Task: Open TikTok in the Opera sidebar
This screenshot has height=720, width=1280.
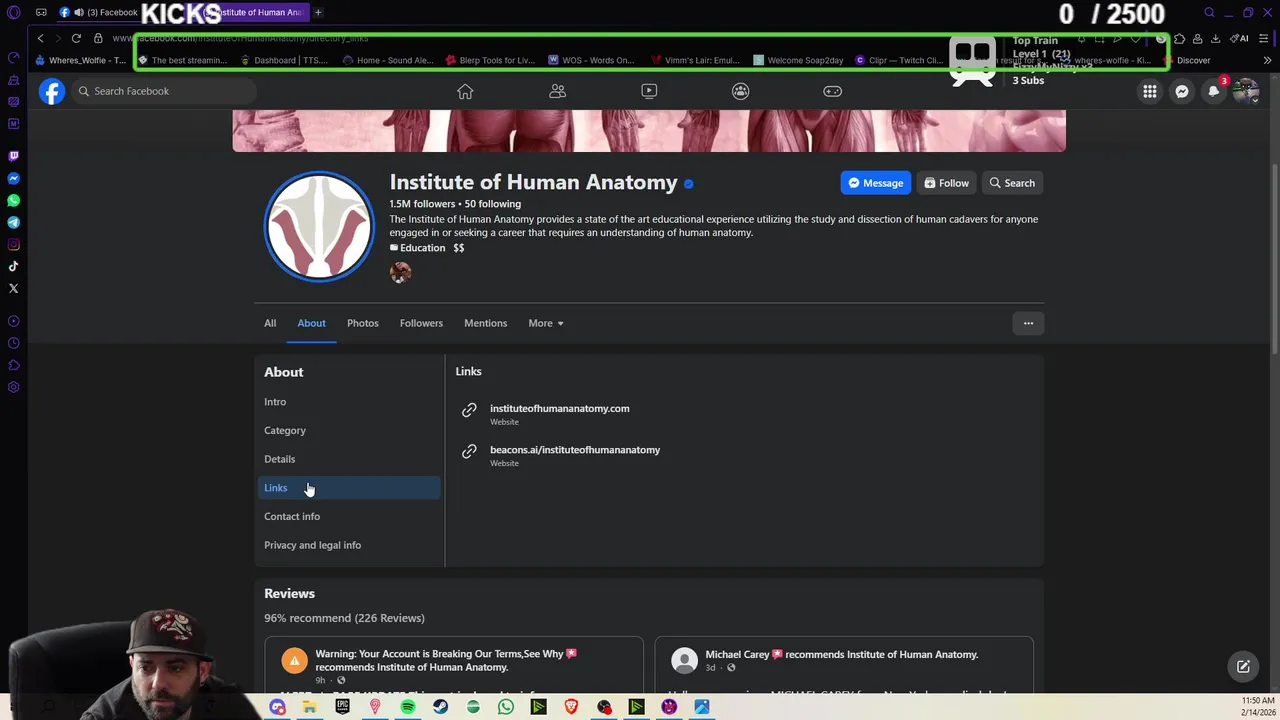Action: point(13,266)
